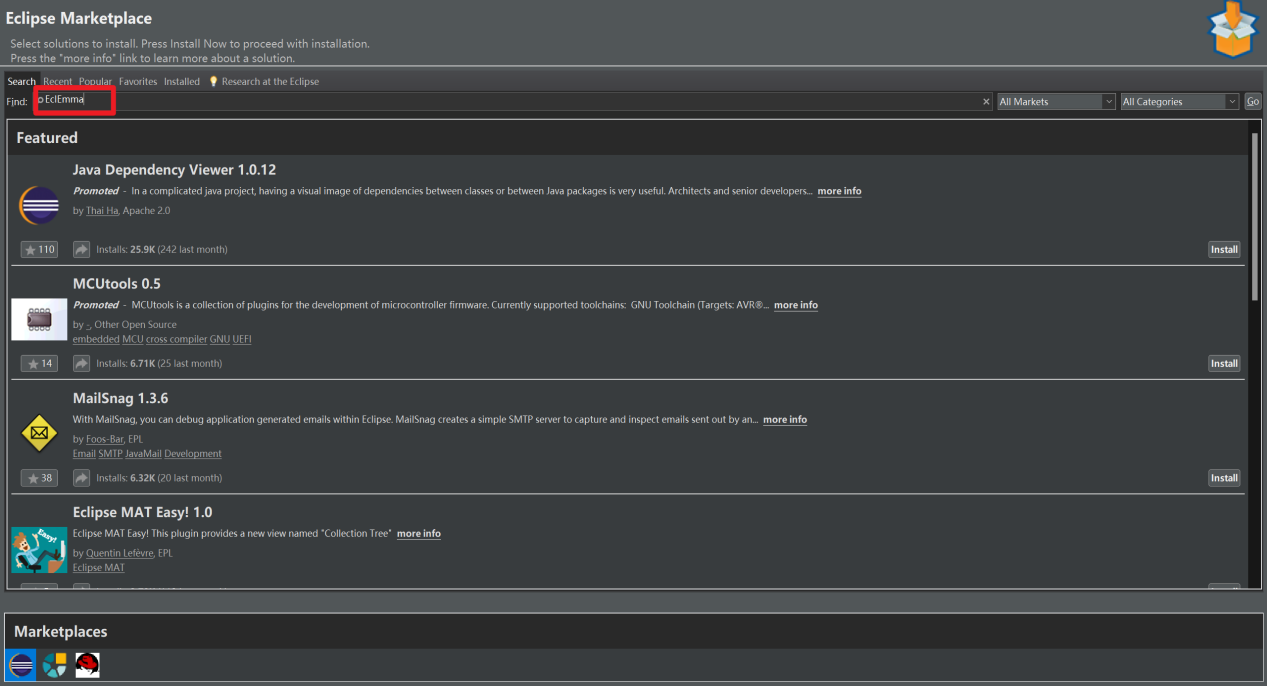Screen dimensions: 1267x686
Task: Click the SMTP tag link
Action: coord(110,454)
